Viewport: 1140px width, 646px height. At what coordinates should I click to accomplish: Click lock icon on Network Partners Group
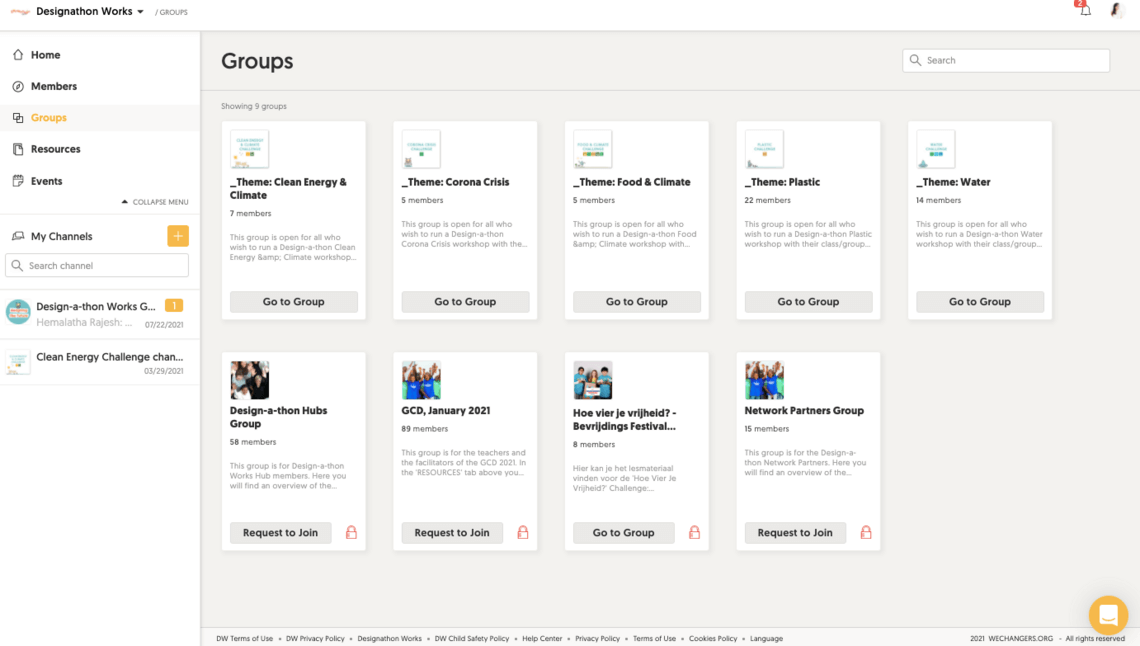[x=866, y=533]
